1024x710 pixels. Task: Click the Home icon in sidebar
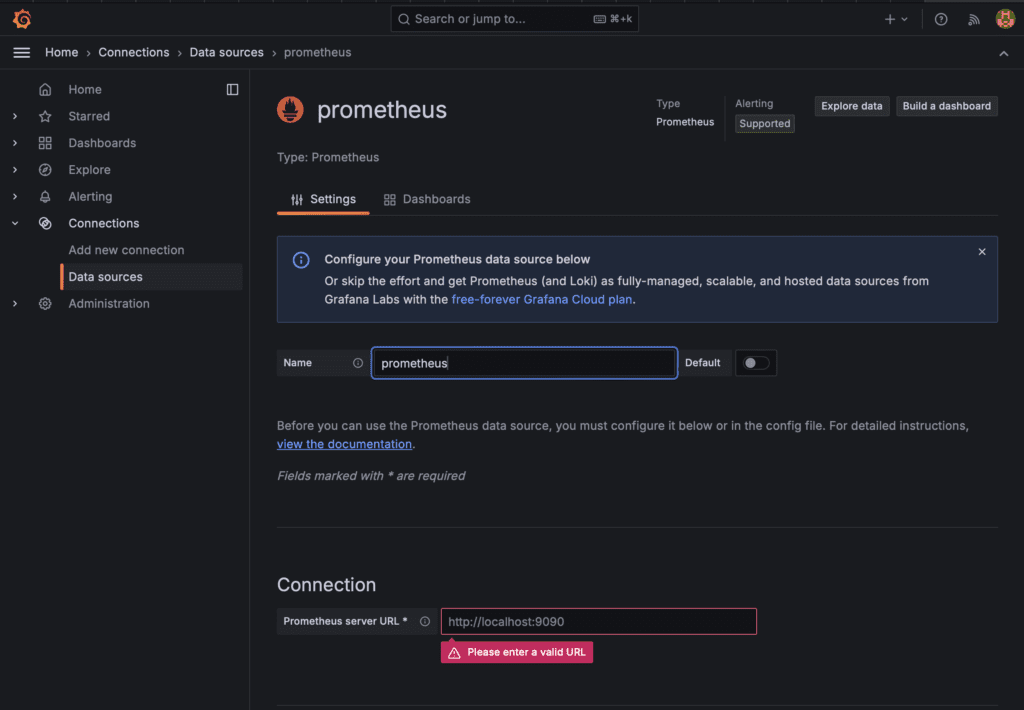tap(45, 89)
